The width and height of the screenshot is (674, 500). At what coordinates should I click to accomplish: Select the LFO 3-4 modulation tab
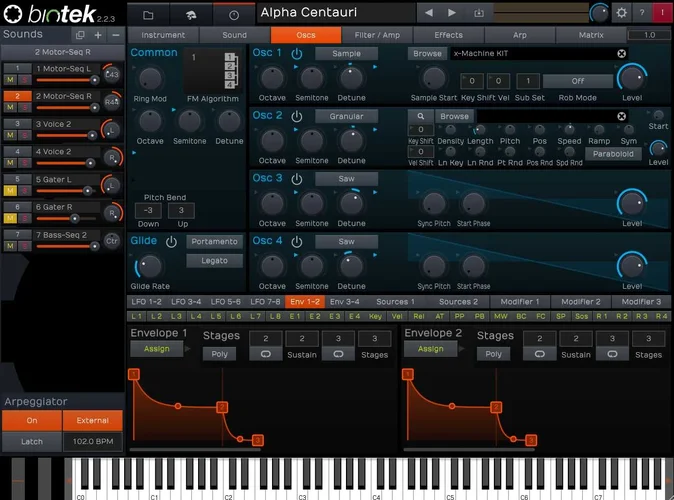pyautogui.click(x=188, y=301)
